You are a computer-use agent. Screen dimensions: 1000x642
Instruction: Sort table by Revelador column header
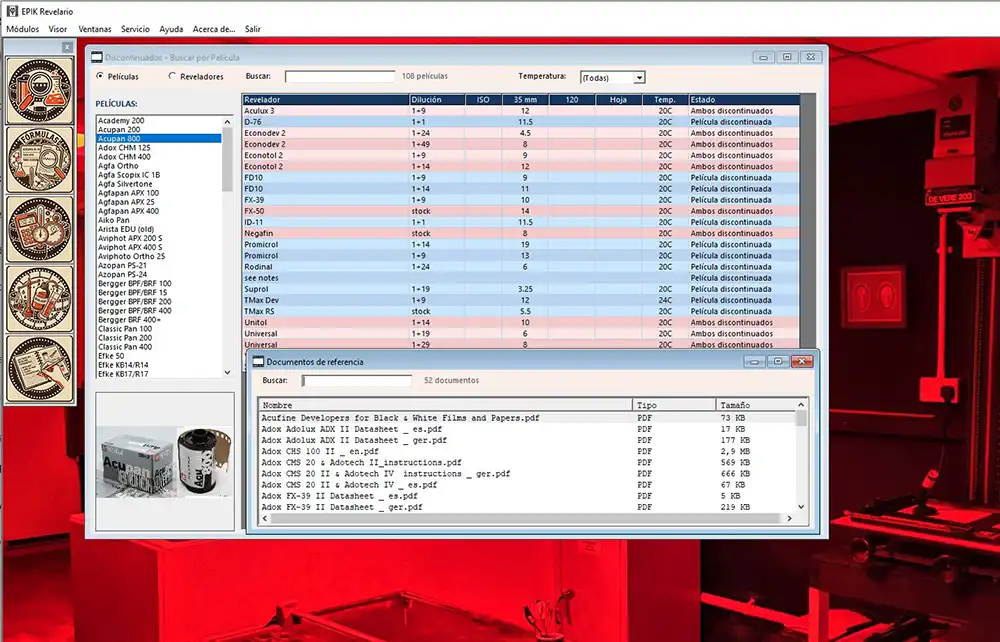pos(326,99)
